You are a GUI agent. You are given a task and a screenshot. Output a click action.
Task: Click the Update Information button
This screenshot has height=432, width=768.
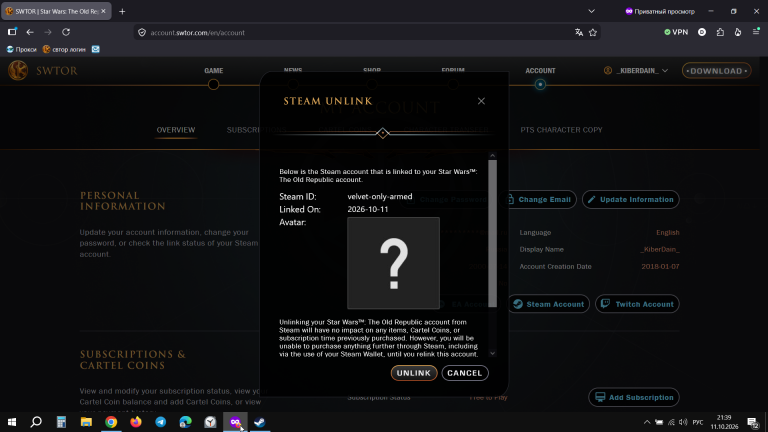[630, 199]
